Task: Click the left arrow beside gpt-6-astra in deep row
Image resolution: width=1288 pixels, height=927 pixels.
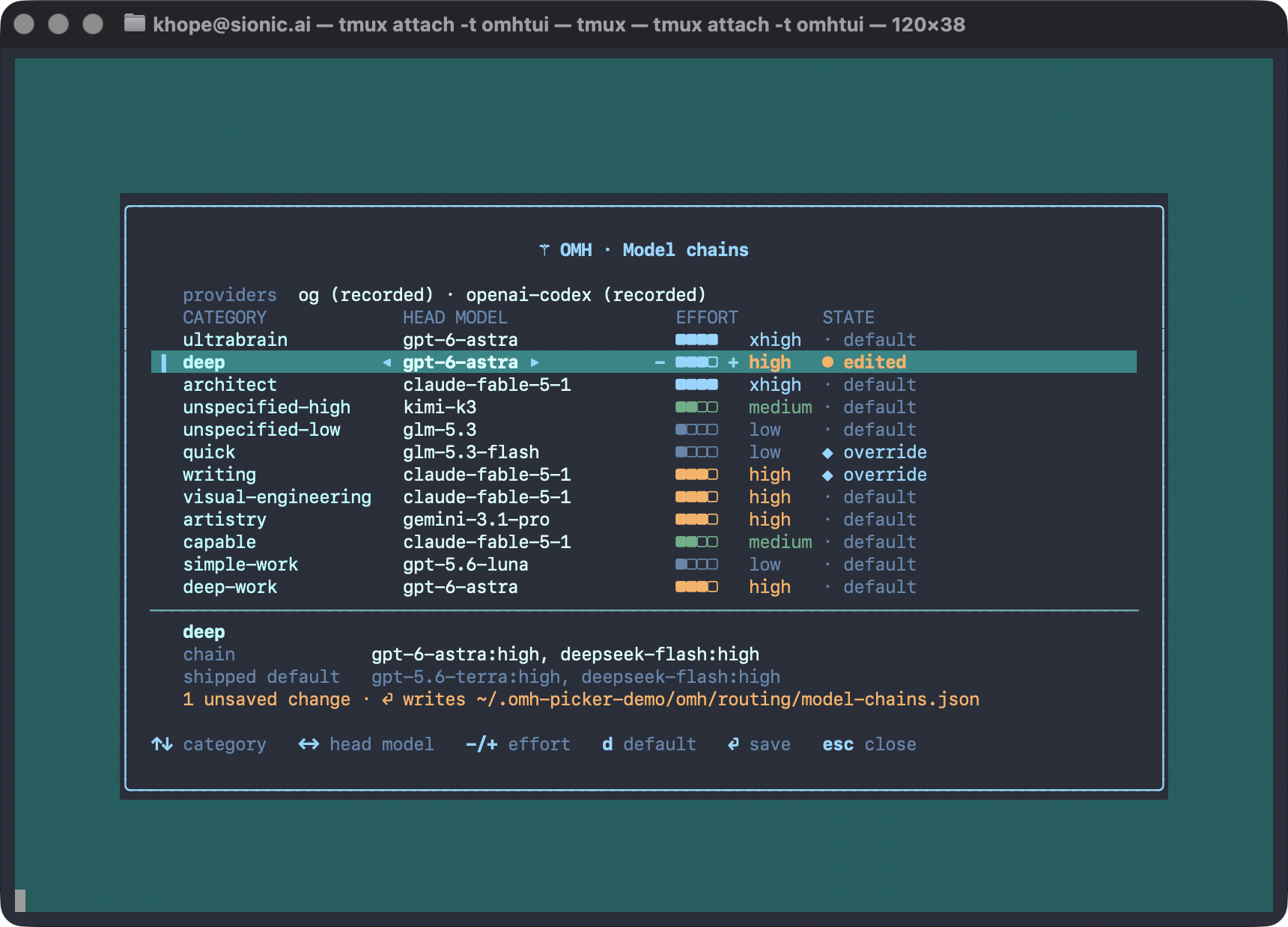Action: coord(387,362)
